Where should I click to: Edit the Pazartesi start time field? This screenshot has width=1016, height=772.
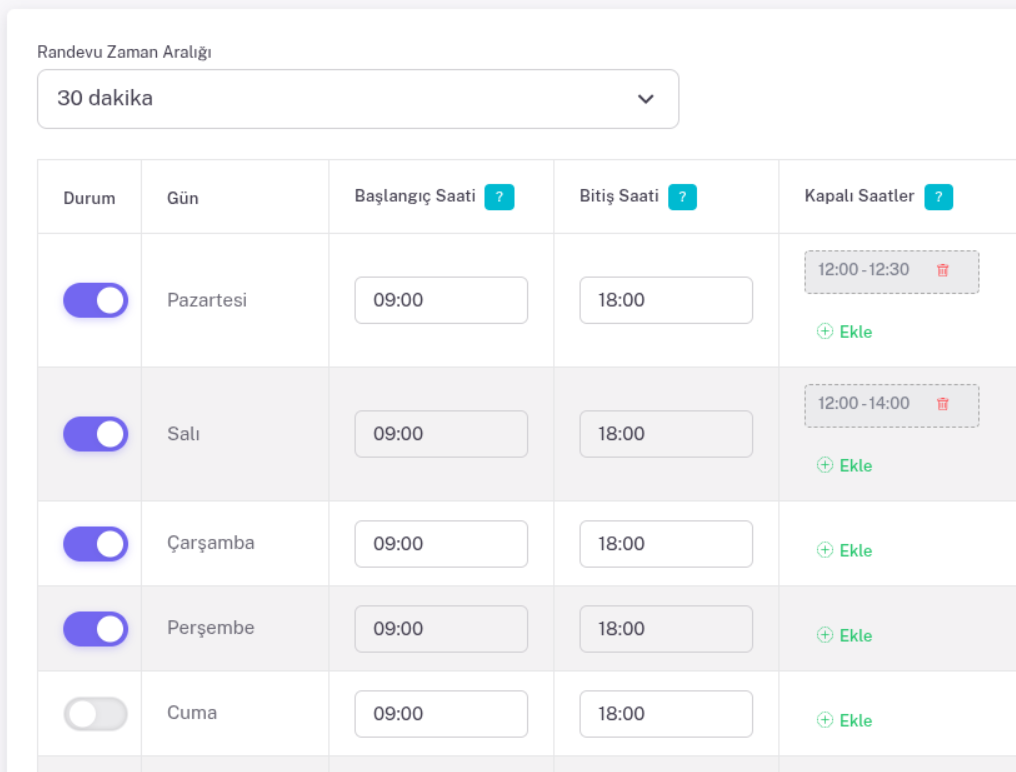[441, 300]
